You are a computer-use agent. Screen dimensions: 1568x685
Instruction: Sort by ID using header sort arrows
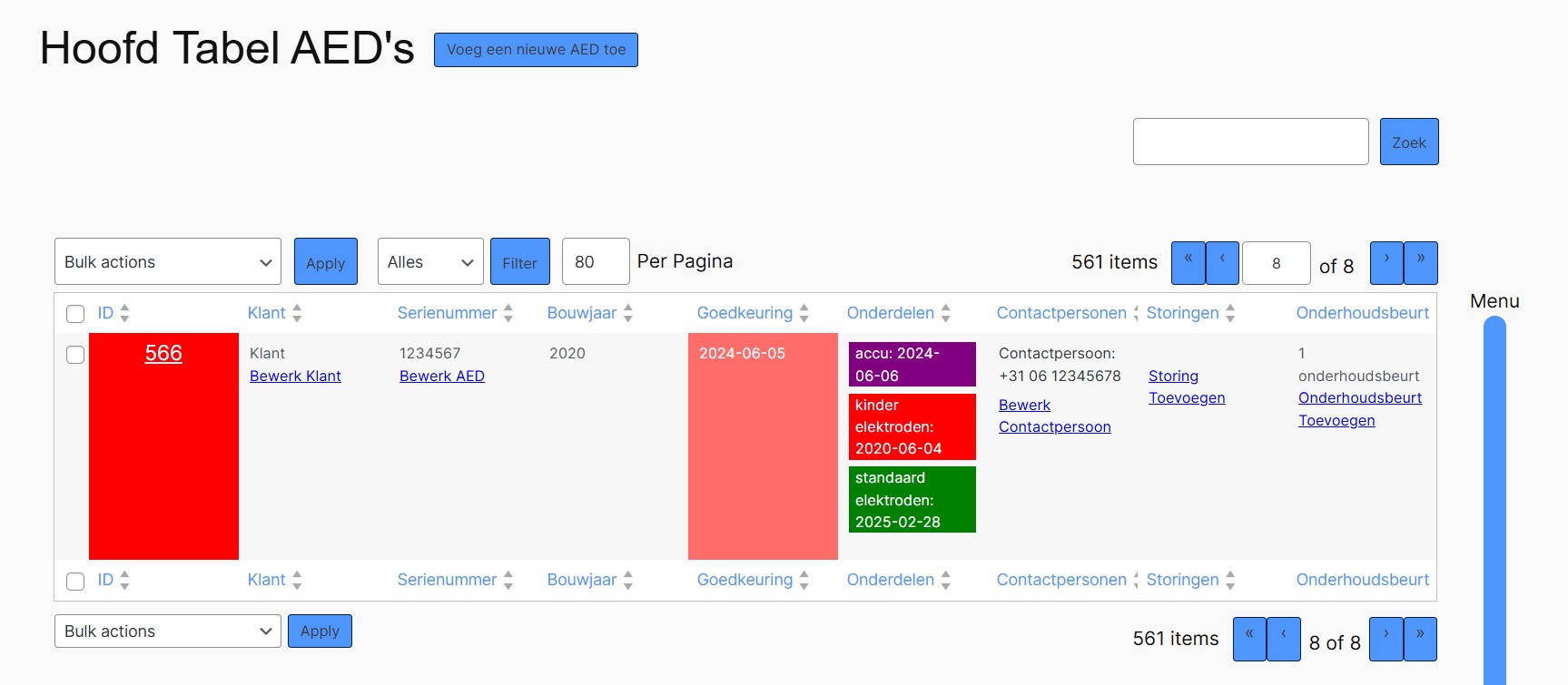(x=124, y=313)
